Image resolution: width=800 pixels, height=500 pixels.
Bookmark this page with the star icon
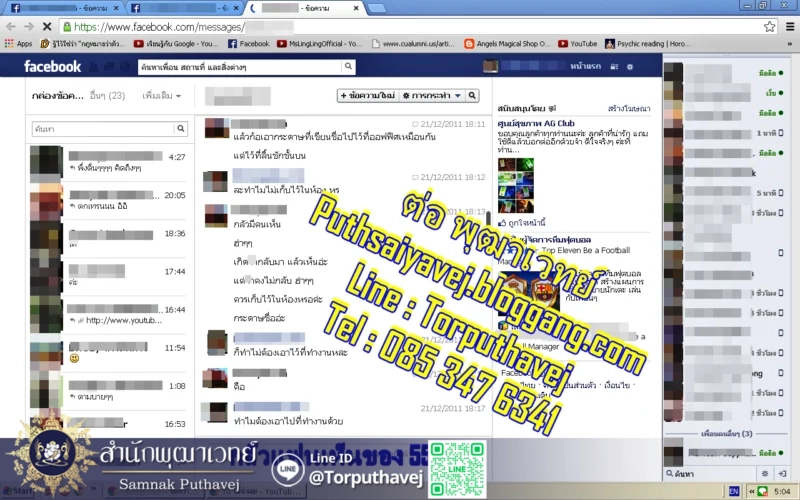tap(769, 27)
